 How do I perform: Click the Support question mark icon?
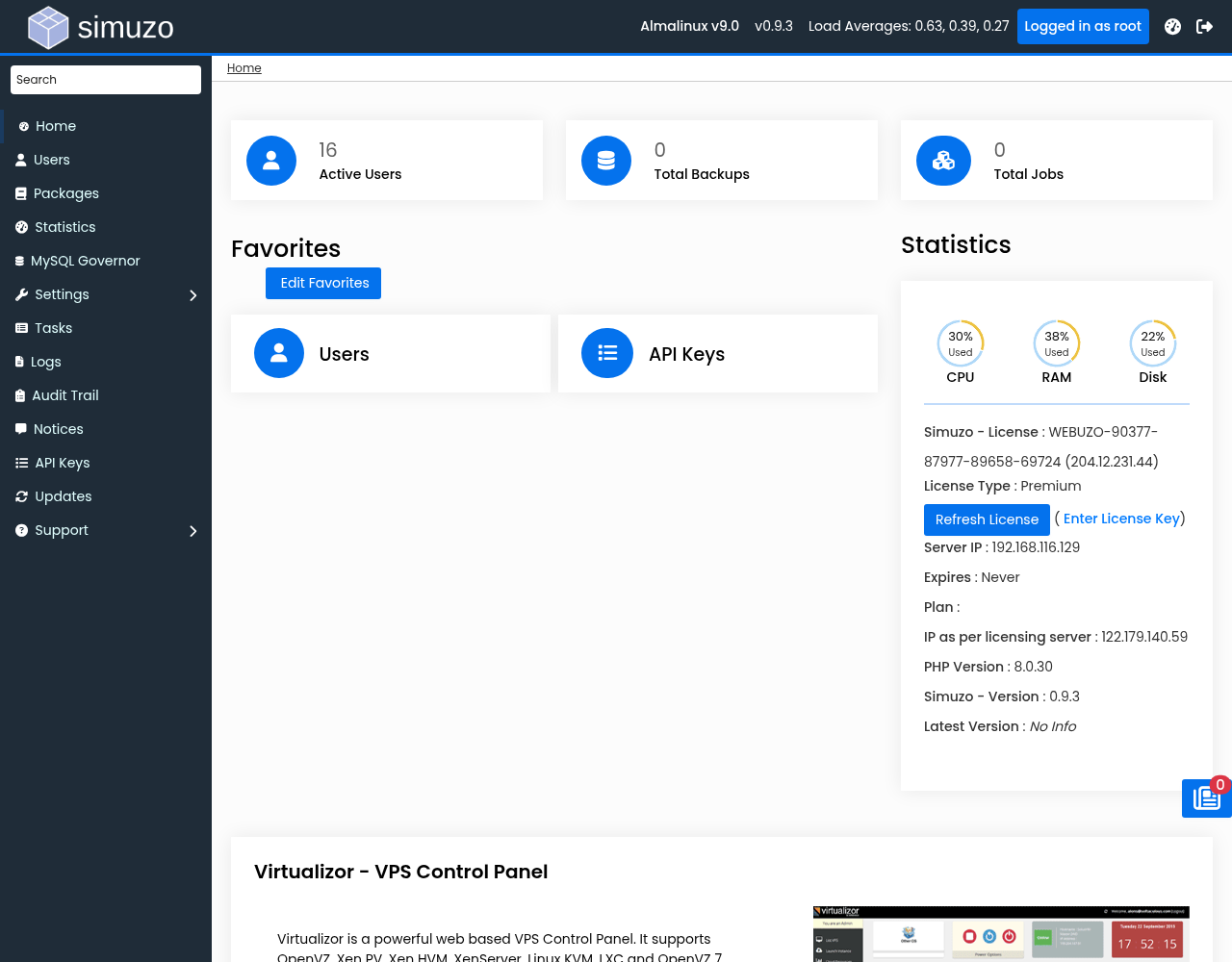pos(22,530)
